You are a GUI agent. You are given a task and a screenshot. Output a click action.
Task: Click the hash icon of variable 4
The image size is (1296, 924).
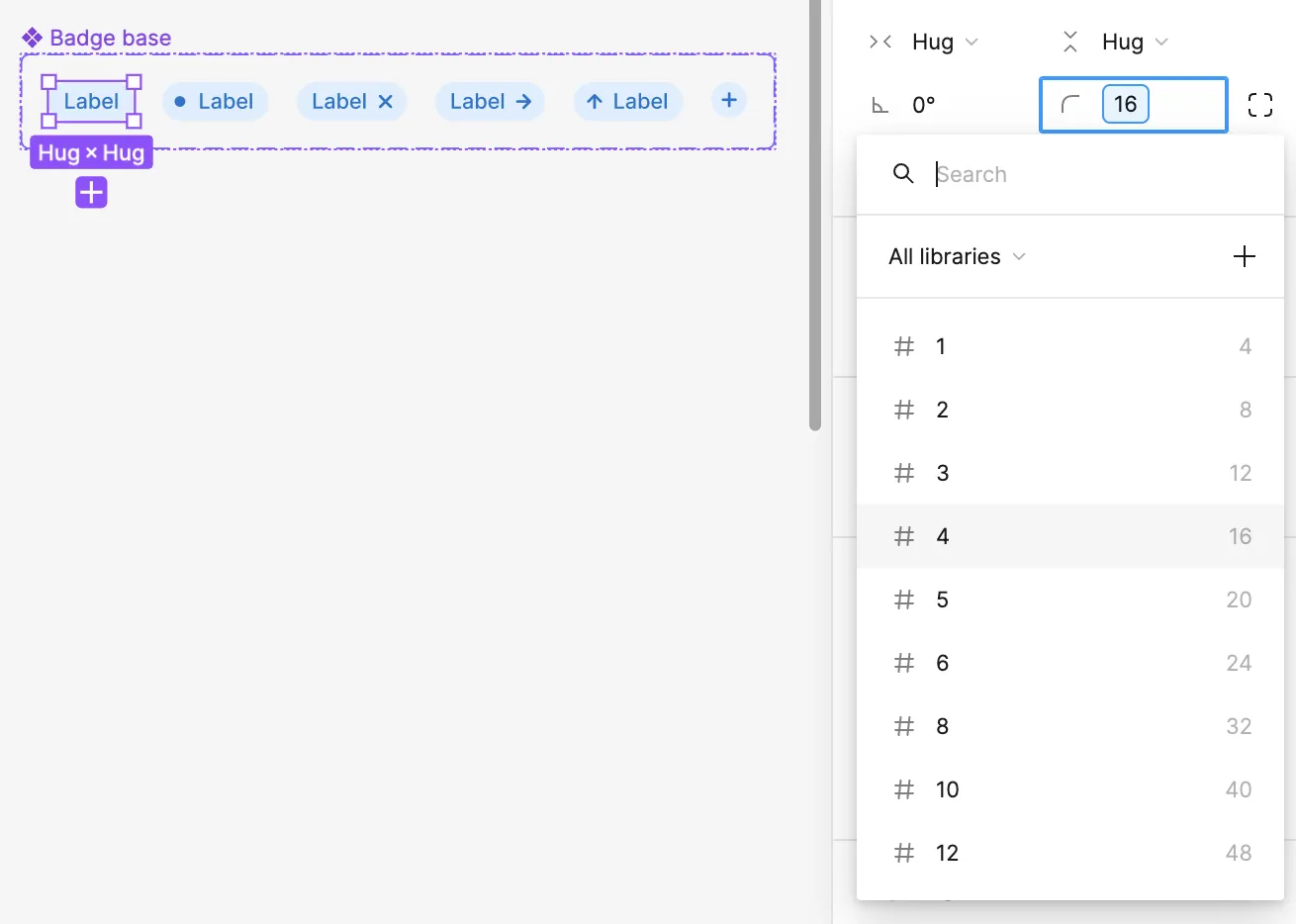tap(904, 536)
